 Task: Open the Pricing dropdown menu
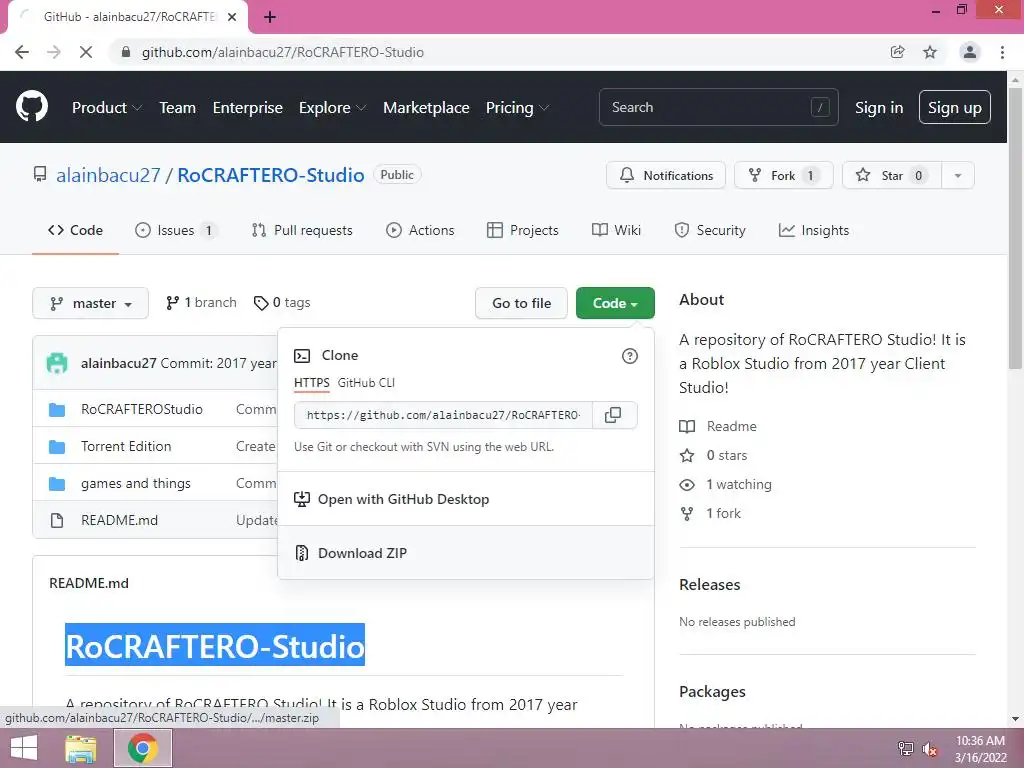point(517,108)
